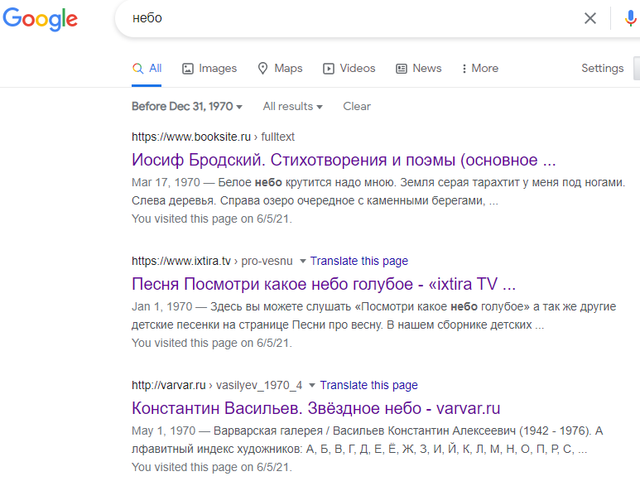
Task: Click the Mar 17, 1970 snippet text
Action: (378, 192)
